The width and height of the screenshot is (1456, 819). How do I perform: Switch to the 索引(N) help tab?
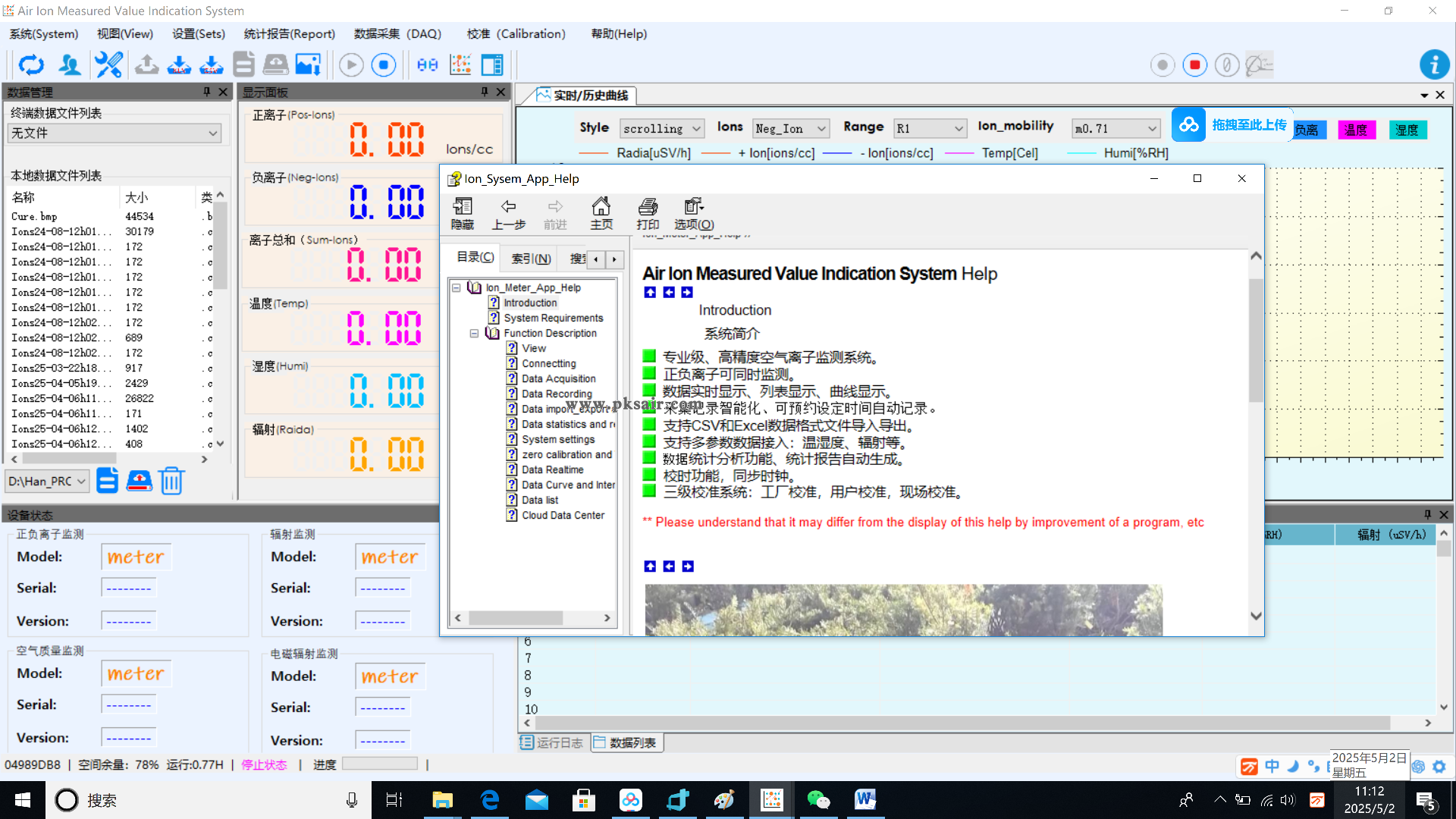pyautogui.click(x=531, y=259)
